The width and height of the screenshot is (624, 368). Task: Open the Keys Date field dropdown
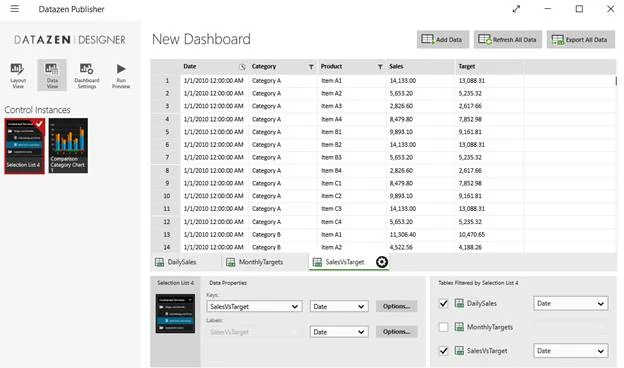(339, 306)
